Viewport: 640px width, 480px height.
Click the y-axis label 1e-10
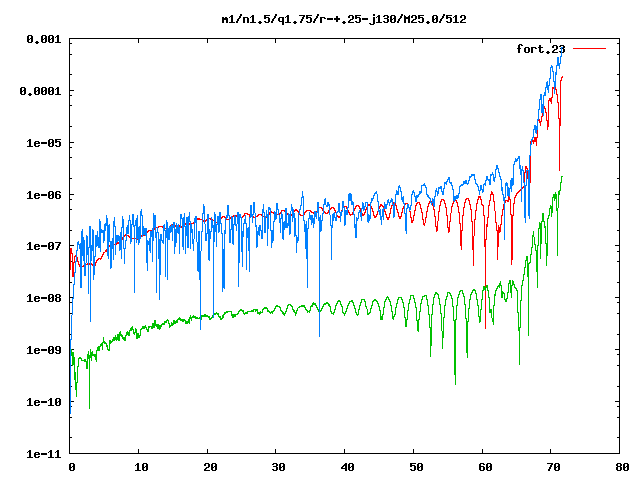(x=44, y=402)
